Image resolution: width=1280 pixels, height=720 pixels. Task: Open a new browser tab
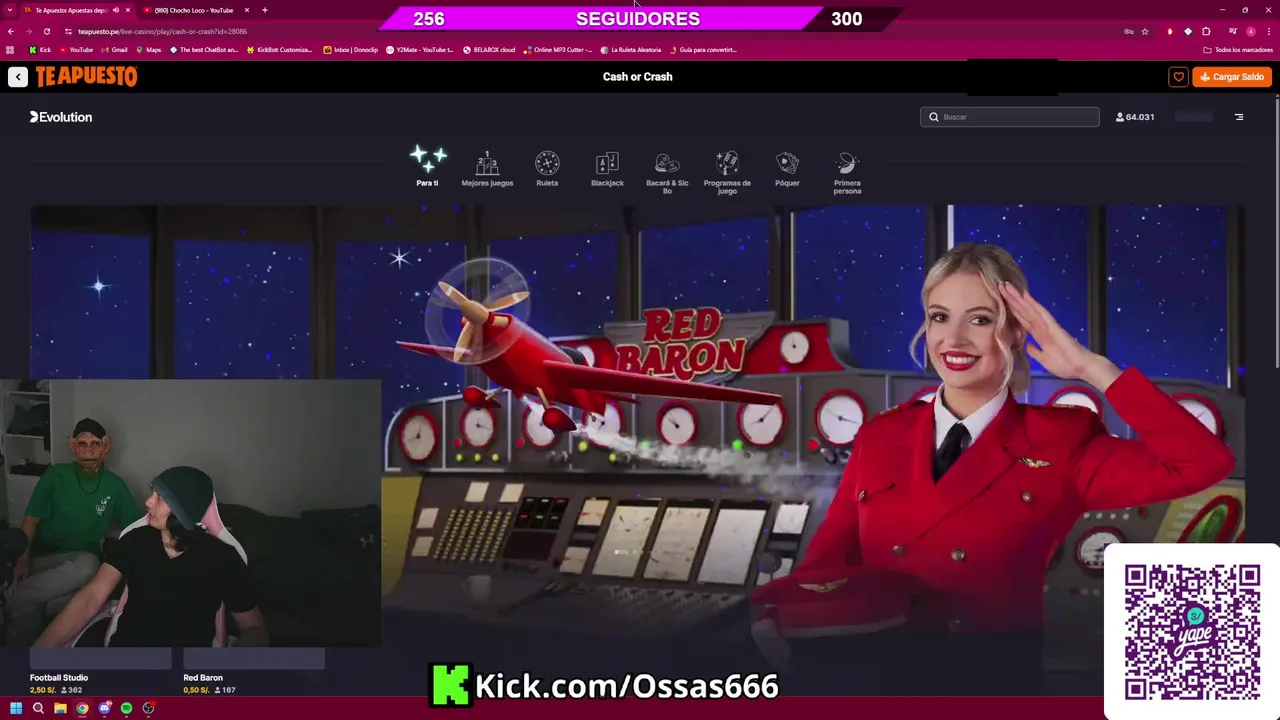[265, 10]
